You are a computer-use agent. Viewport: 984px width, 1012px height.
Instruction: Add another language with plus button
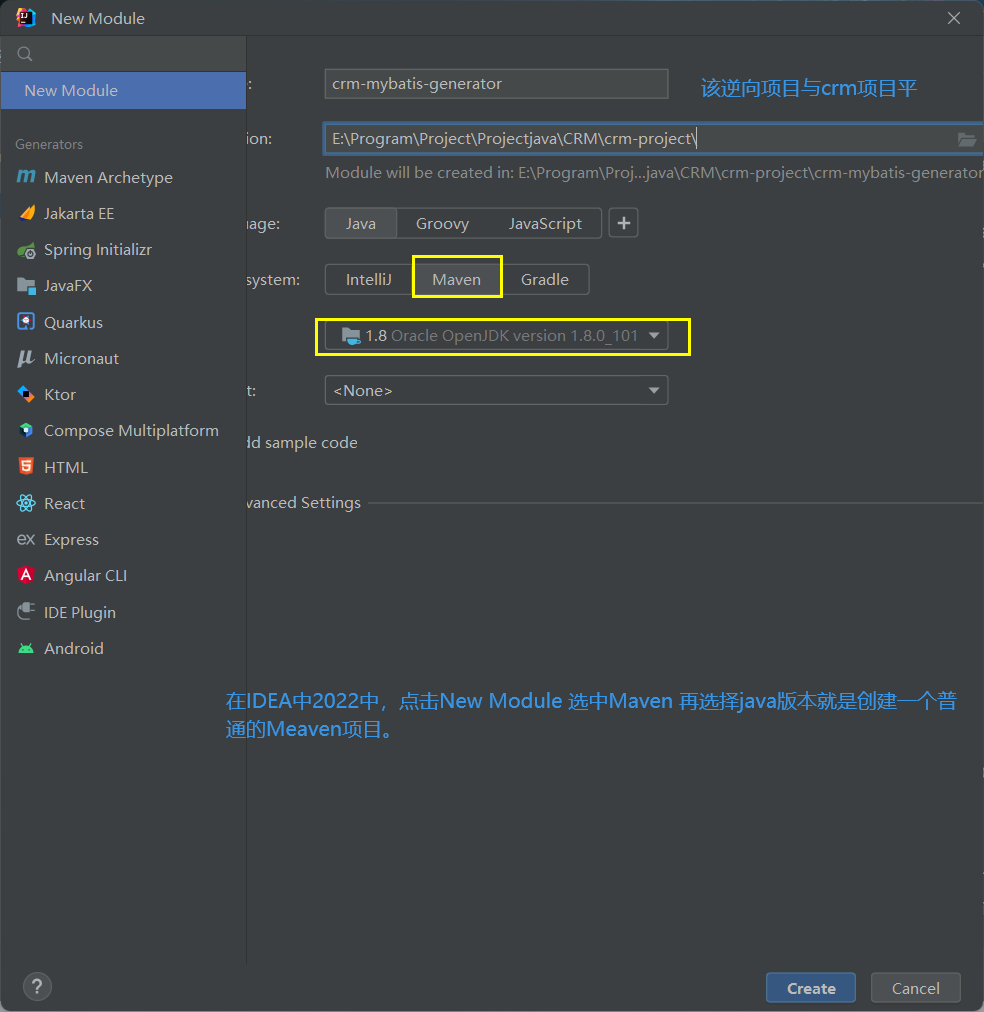[x=623, y=223]
